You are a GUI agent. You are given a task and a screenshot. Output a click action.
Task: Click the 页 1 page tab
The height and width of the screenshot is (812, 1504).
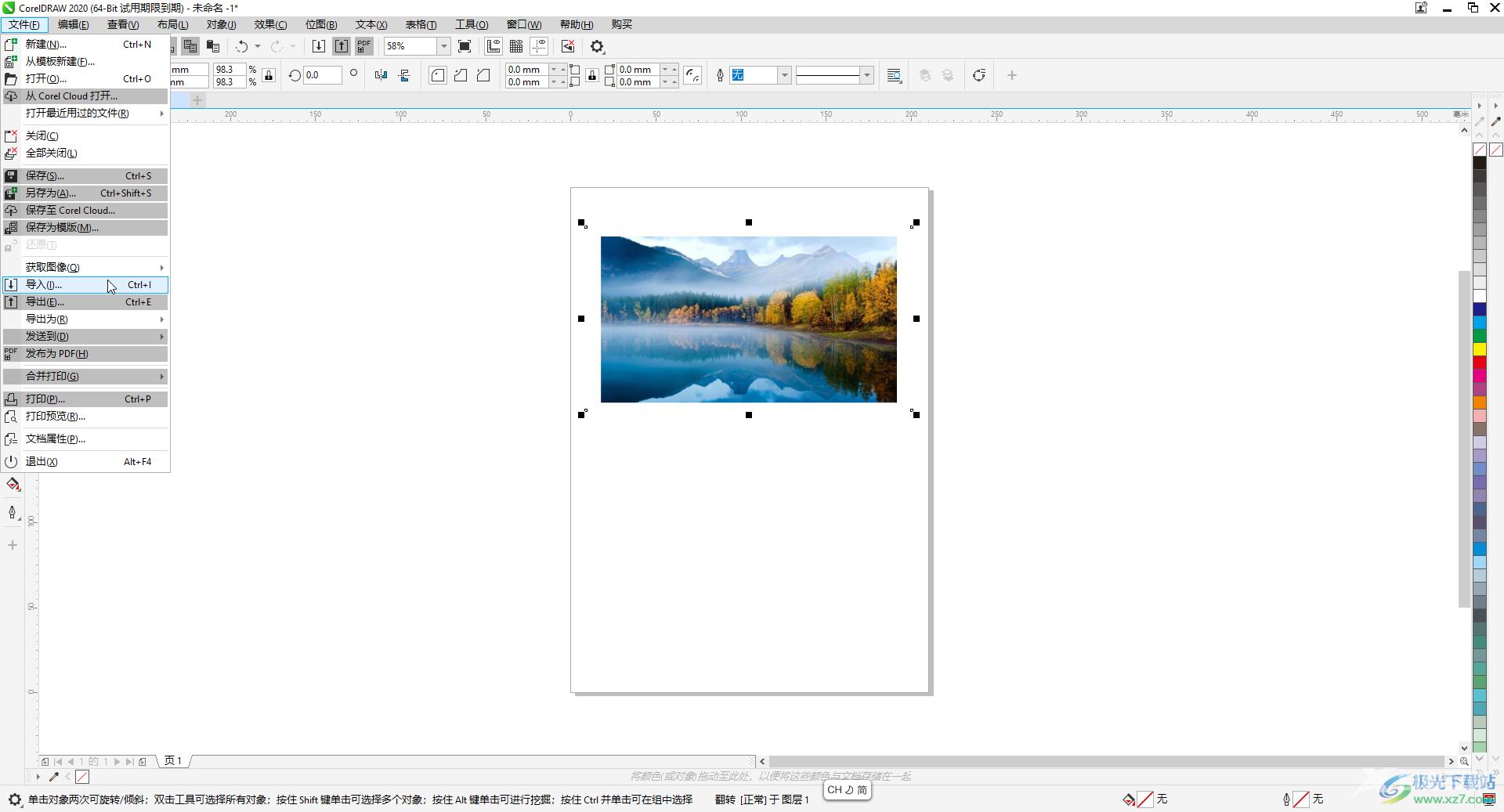pyautogui.click(x=173, y=760)
